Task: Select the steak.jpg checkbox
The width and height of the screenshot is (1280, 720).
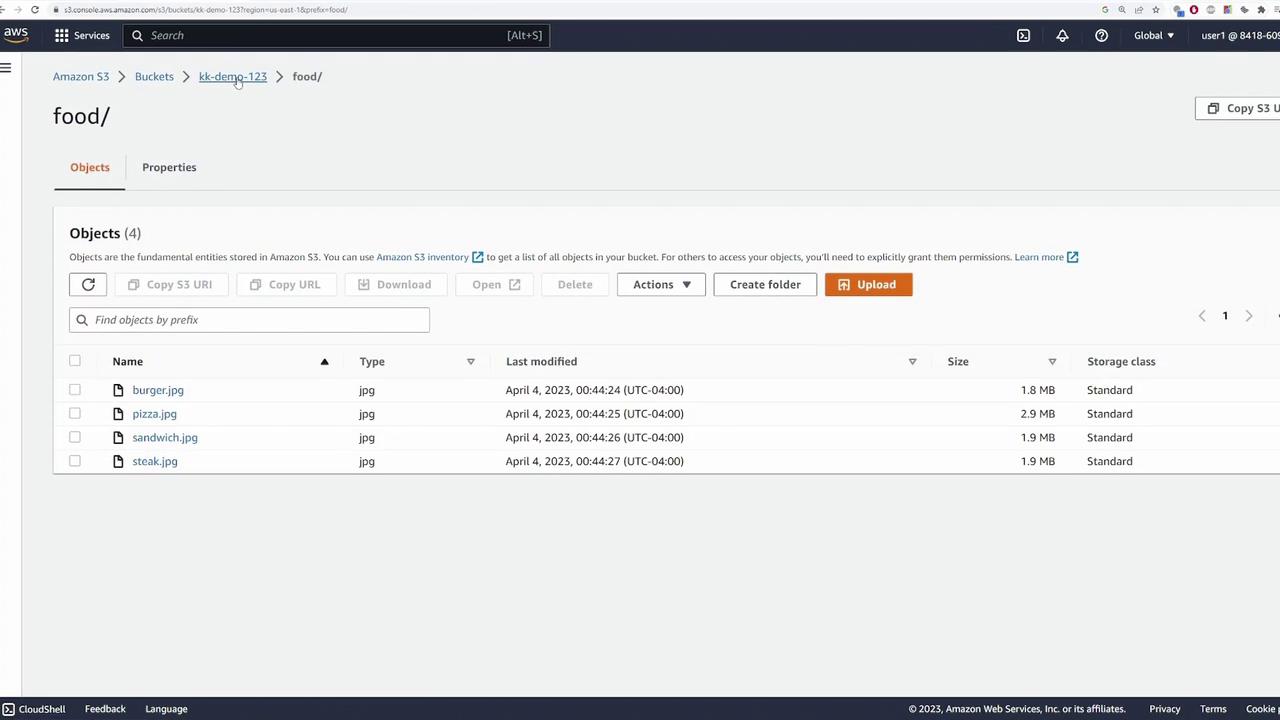Action: click(x=75, y=461)
